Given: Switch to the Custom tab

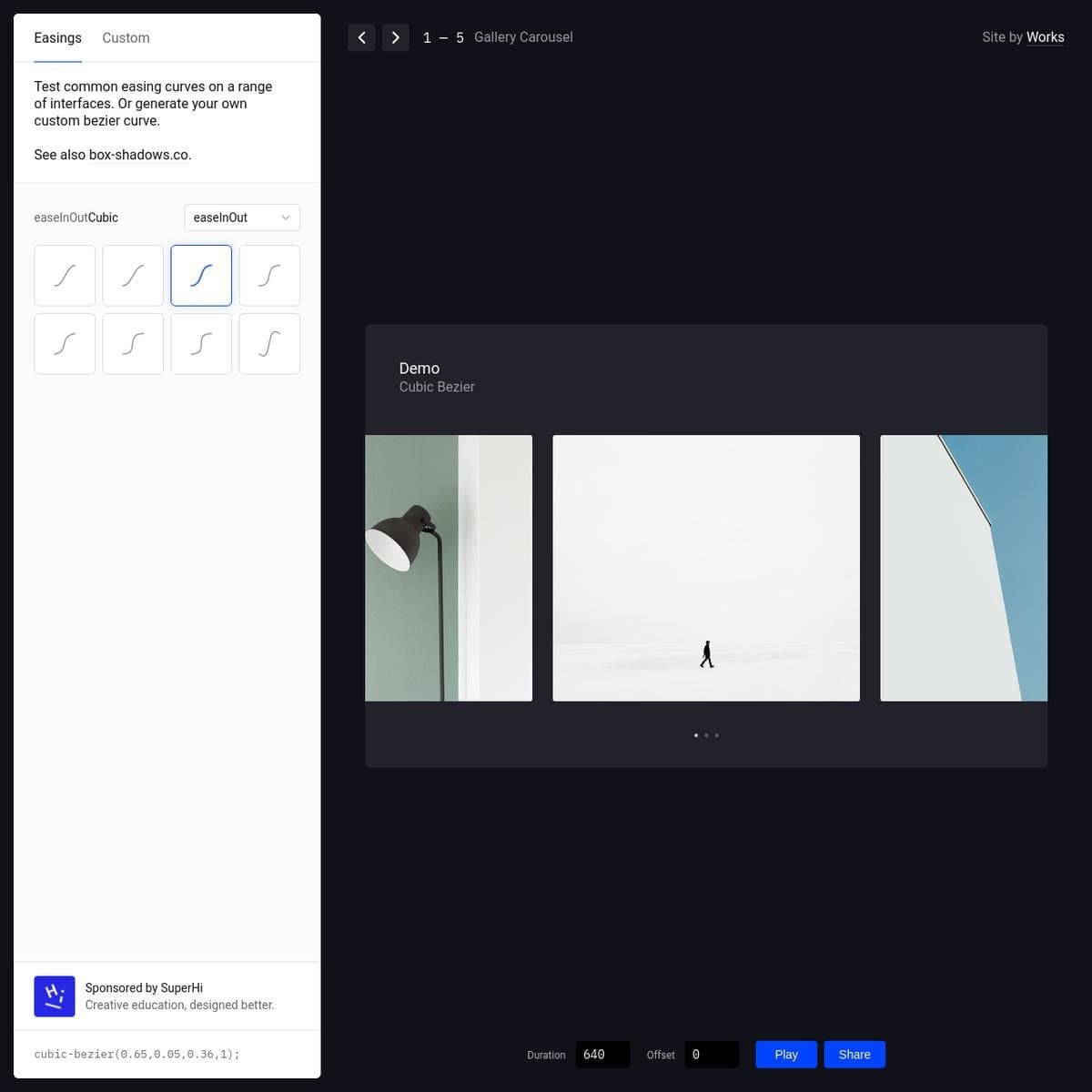Looking at the screenshot, I should click(126, 37).
